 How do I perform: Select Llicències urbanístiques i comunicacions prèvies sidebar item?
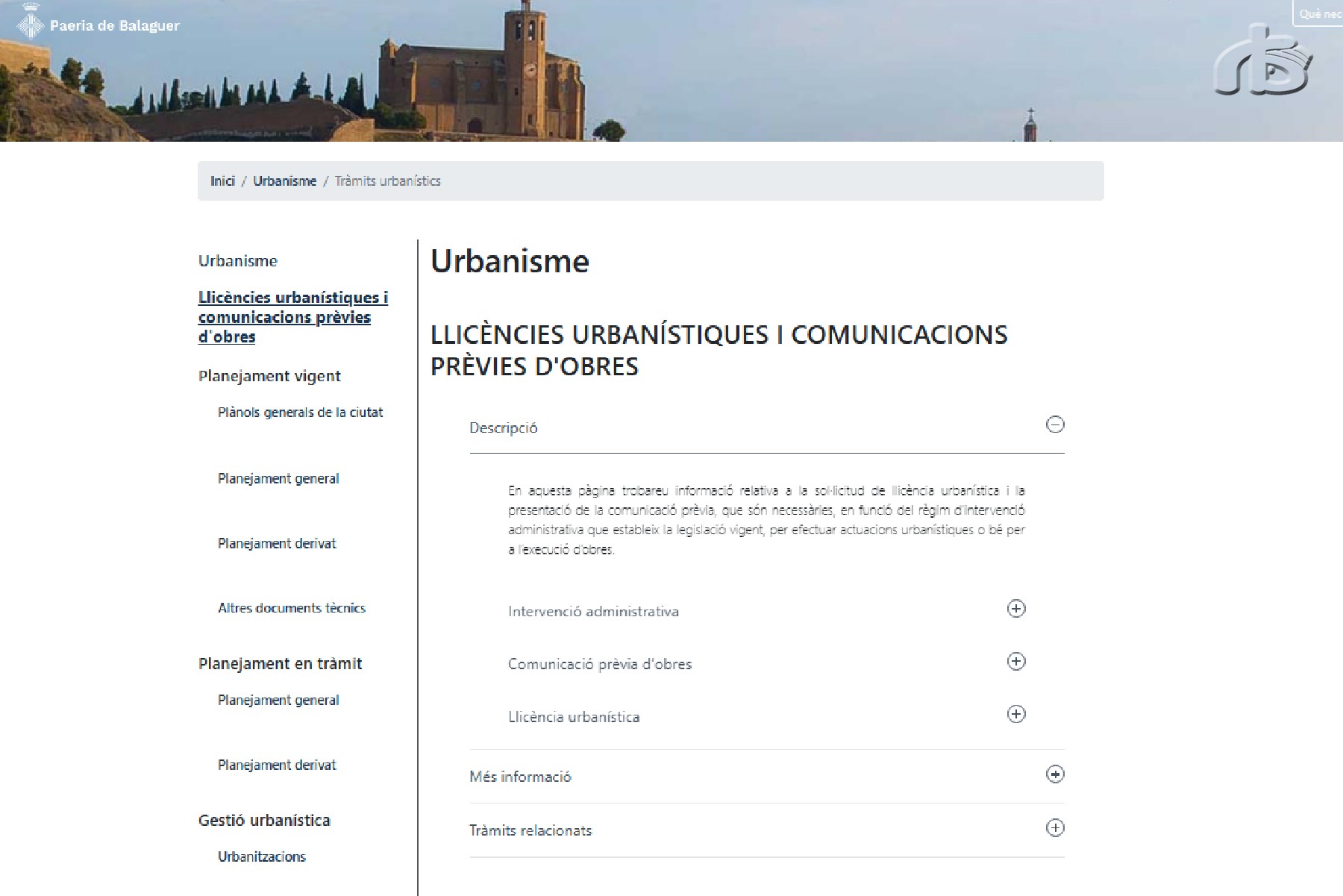tap(292, 317)
